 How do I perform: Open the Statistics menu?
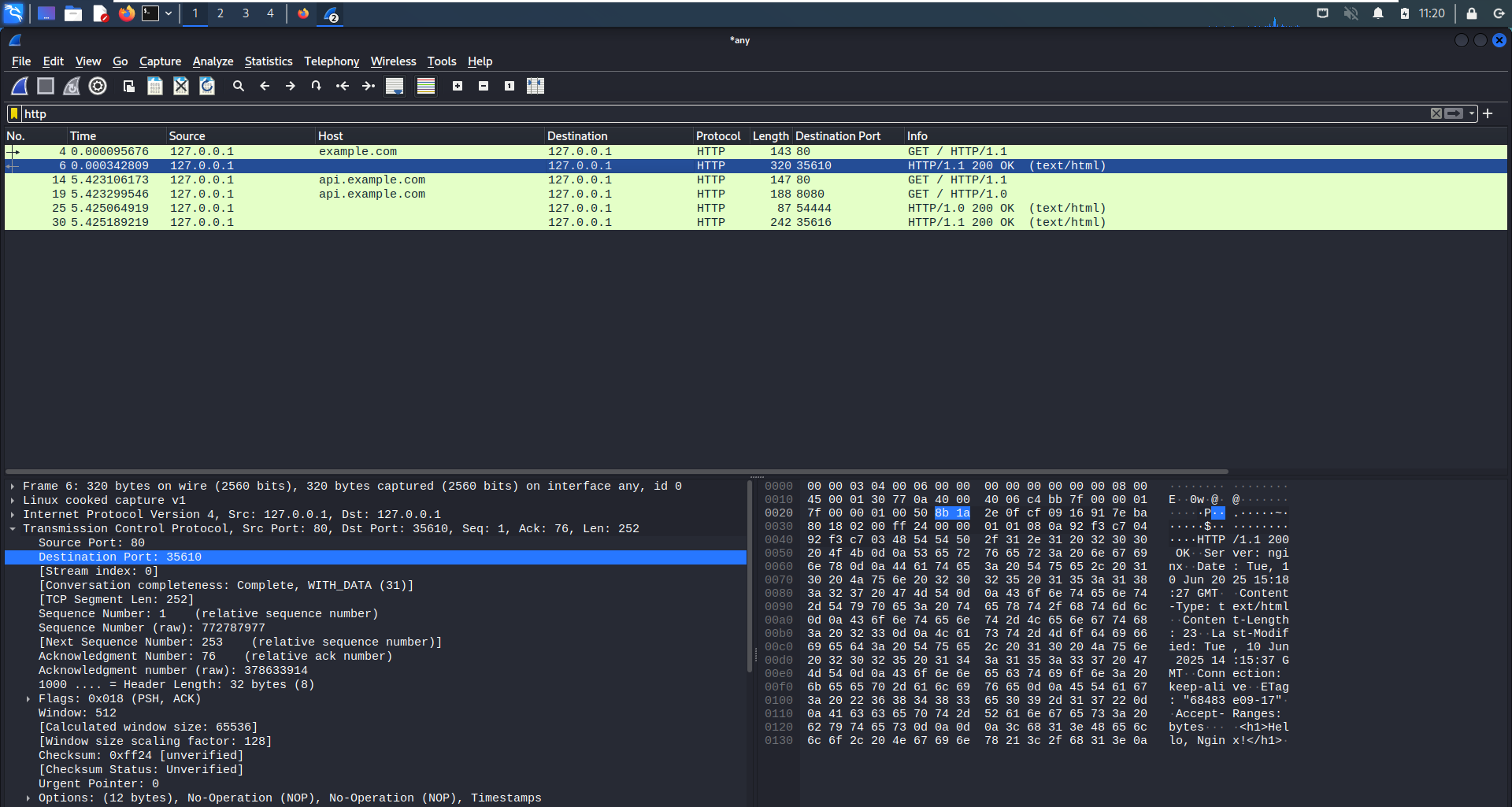coord(268,61)
